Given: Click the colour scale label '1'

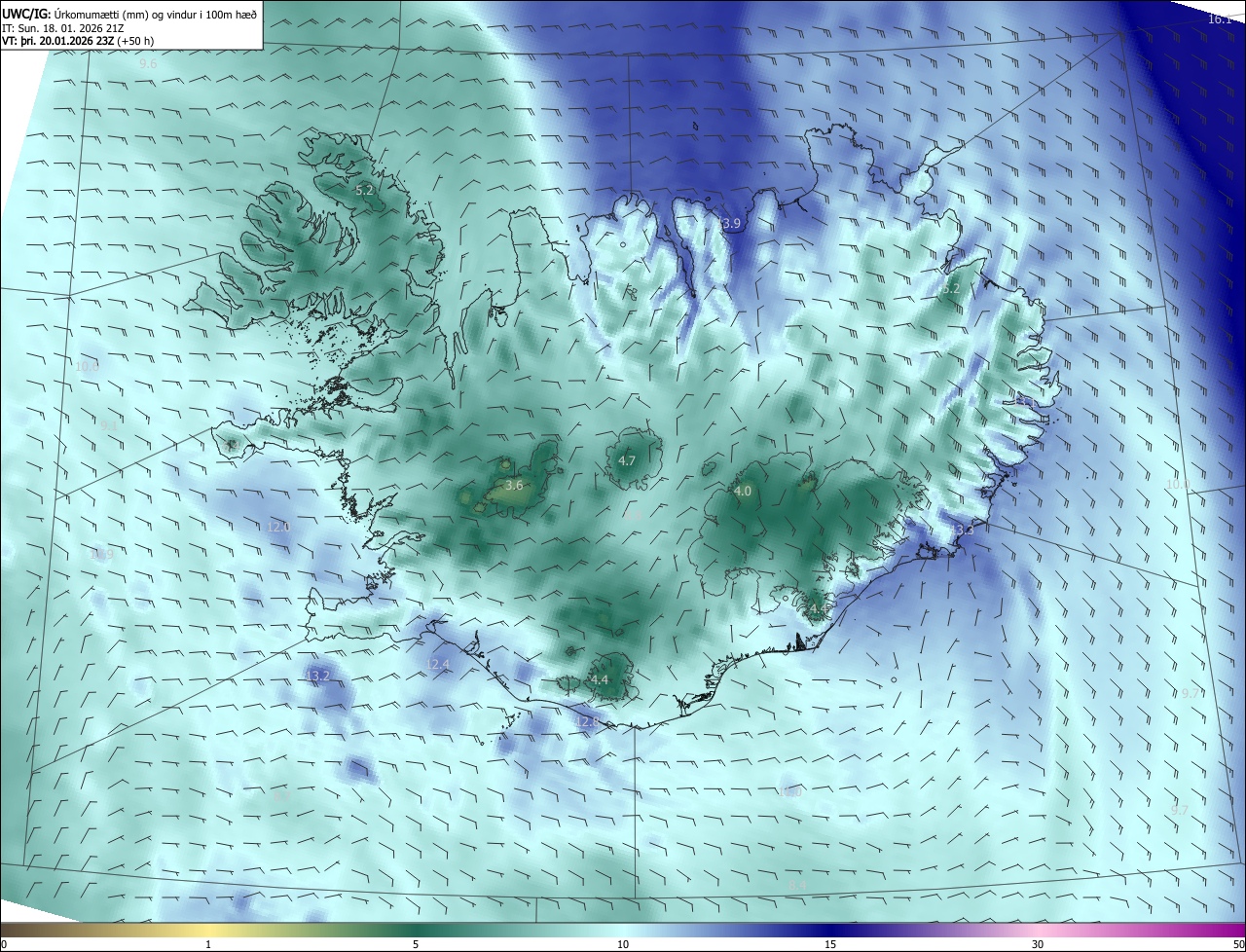Looking at the screenshot, I should click(208, 944).
